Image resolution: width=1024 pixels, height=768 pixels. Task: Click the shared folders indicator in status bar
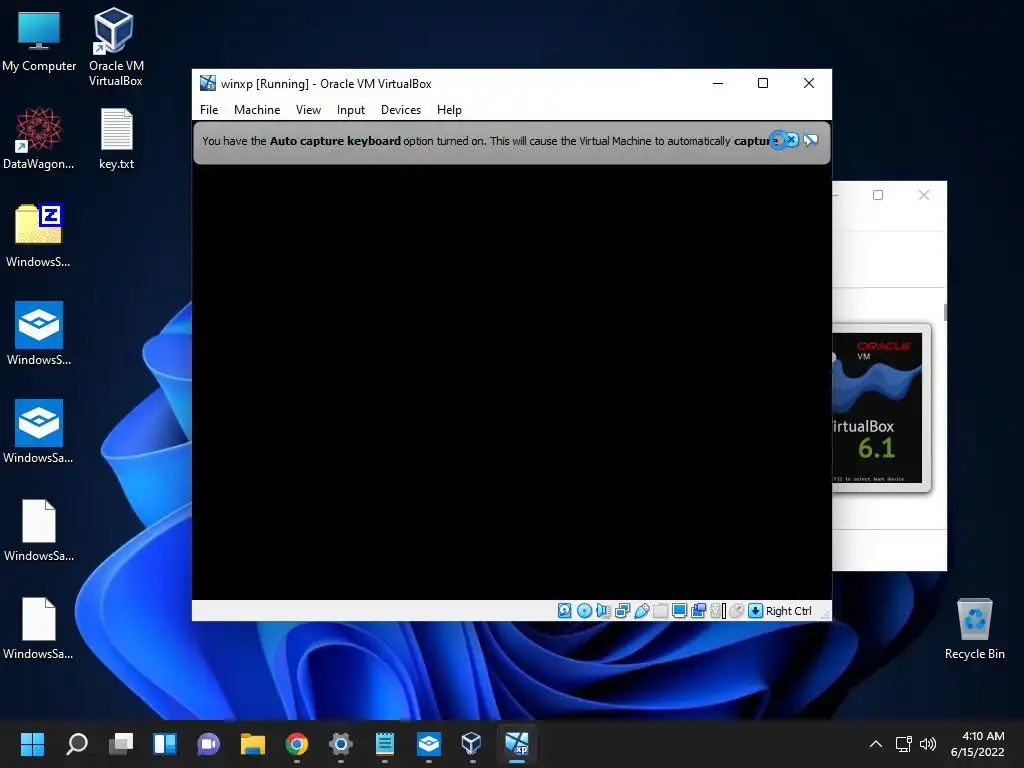pyautogui.click(x=660, y=611)
